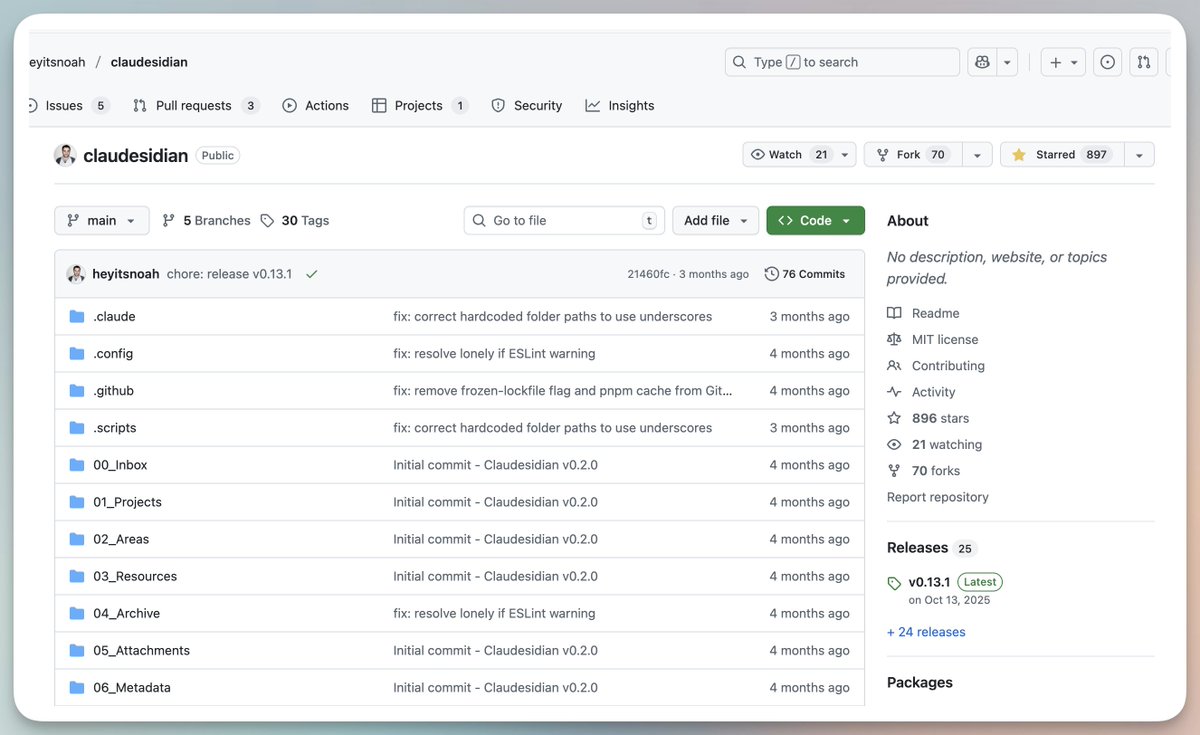Open the 05_Attachments folder

(141, 650)
